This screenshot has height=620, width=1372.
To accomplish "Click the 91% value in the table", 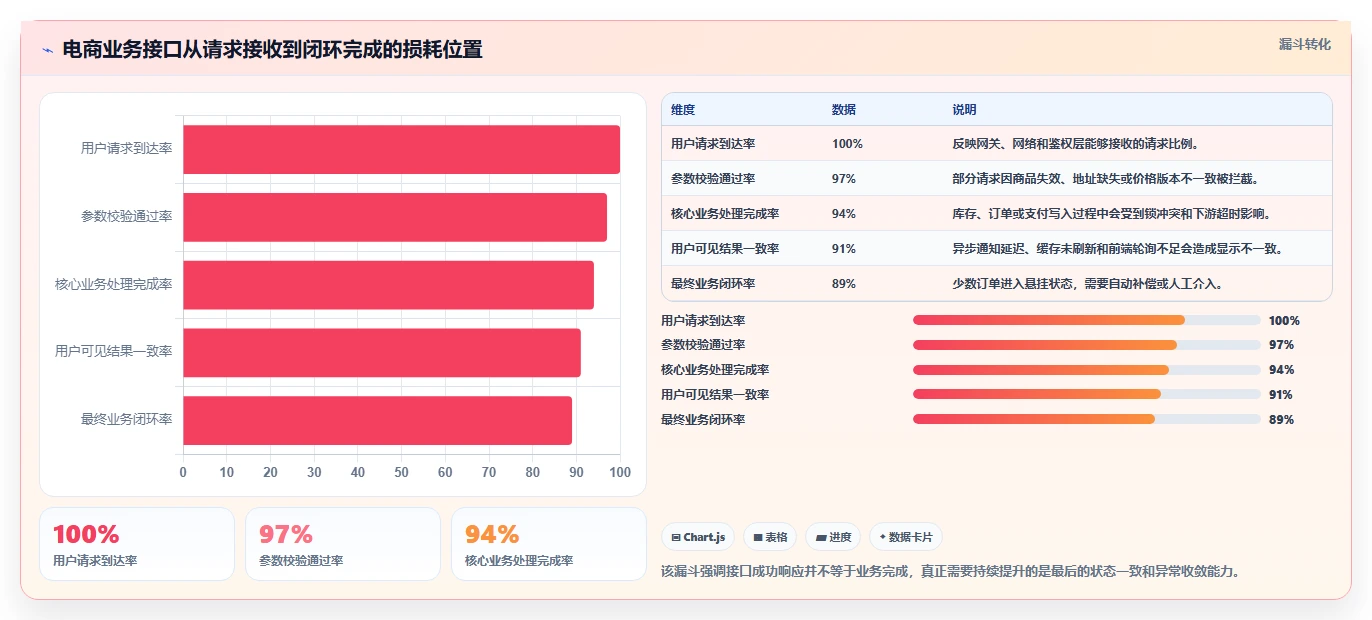I will click(x=844, y=249).
